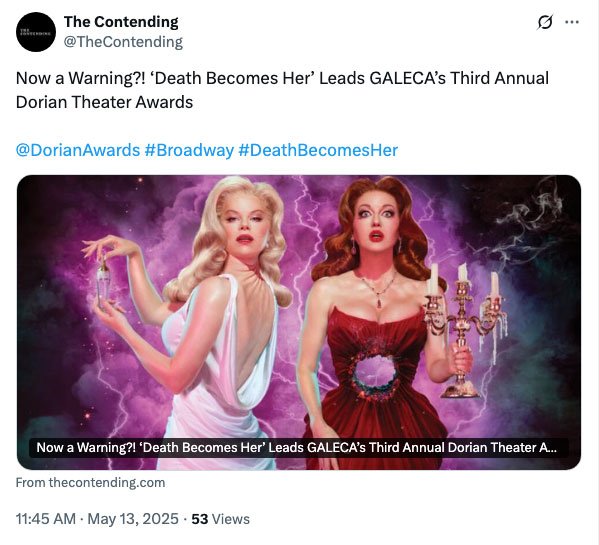599x545 pixels.
Task: Open The Contending display name profile link
Action: [x=121, y=22]
